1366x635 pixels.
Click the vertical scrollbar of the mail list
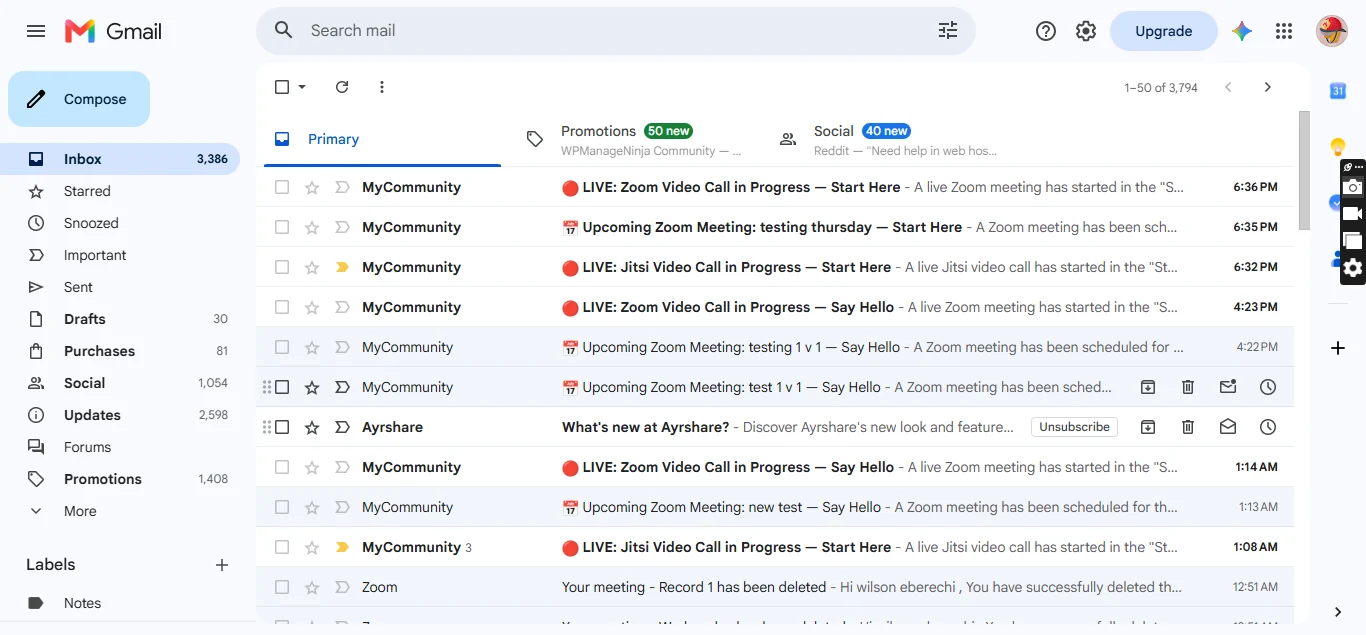coord(1303,170)
